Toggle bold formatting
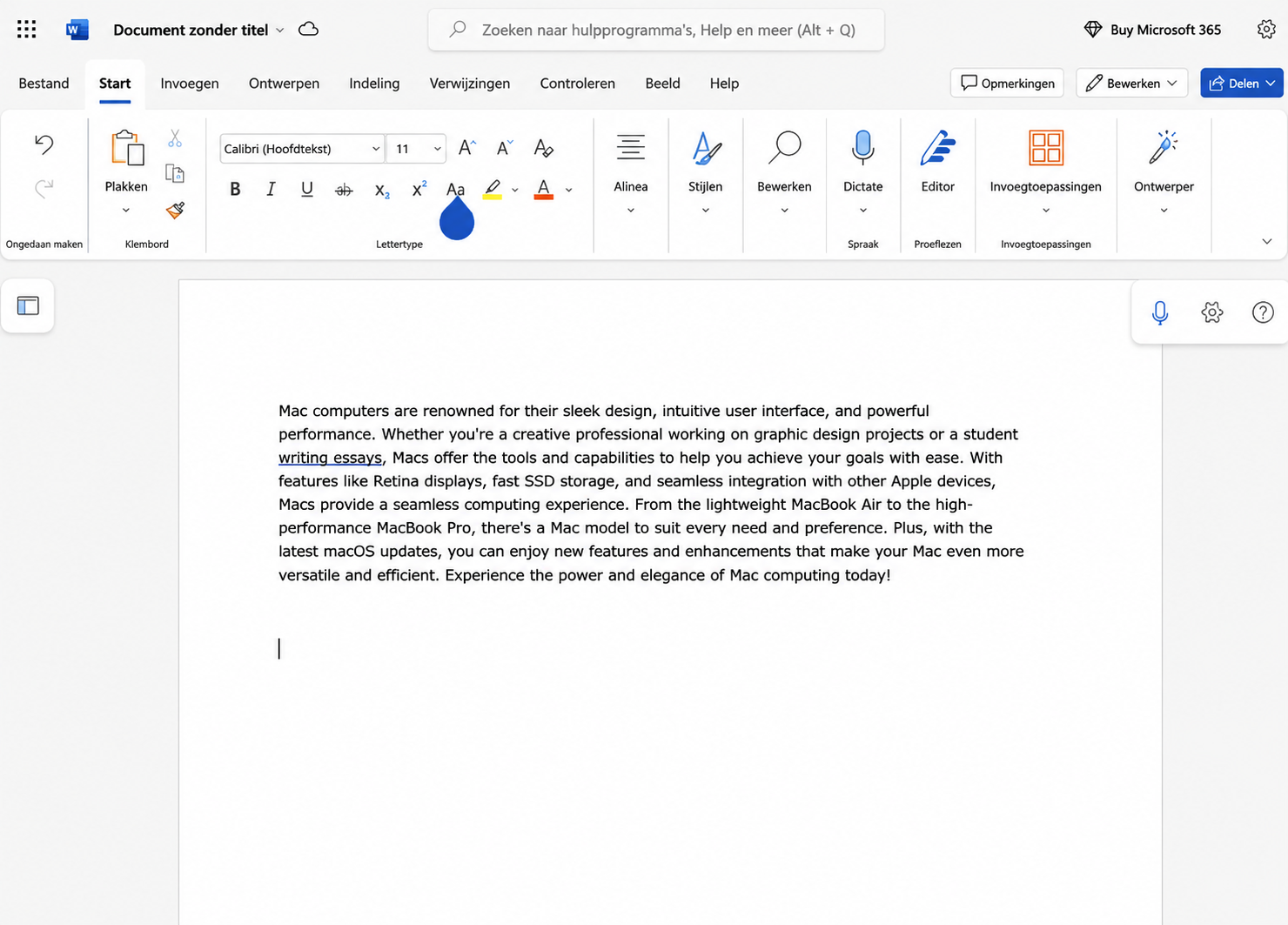The height and width of the screenshot is (925, 1288). tap(235, 189)
